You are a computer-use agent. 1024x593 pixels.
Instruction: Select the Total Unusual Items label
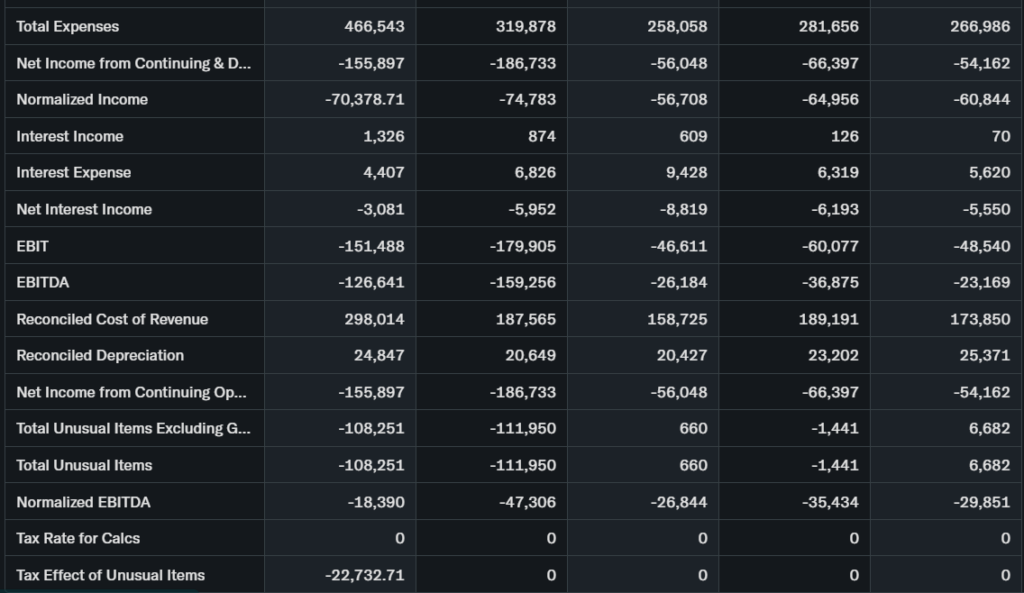[x=84, y=465]
